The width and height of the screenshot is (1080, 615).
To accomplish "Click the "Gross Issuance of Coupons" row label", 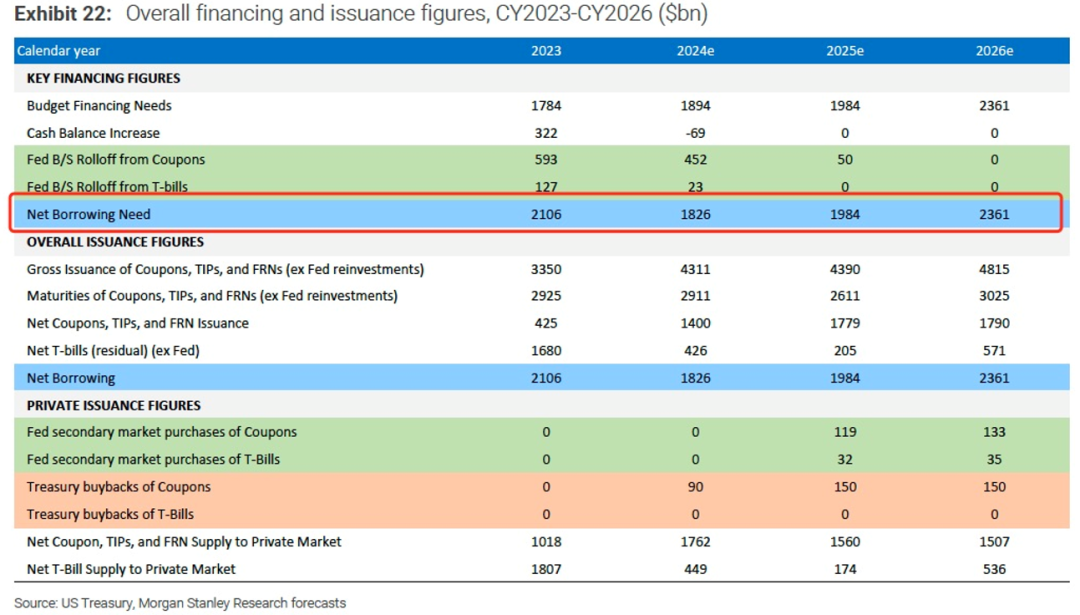I will tap(225, 269).
